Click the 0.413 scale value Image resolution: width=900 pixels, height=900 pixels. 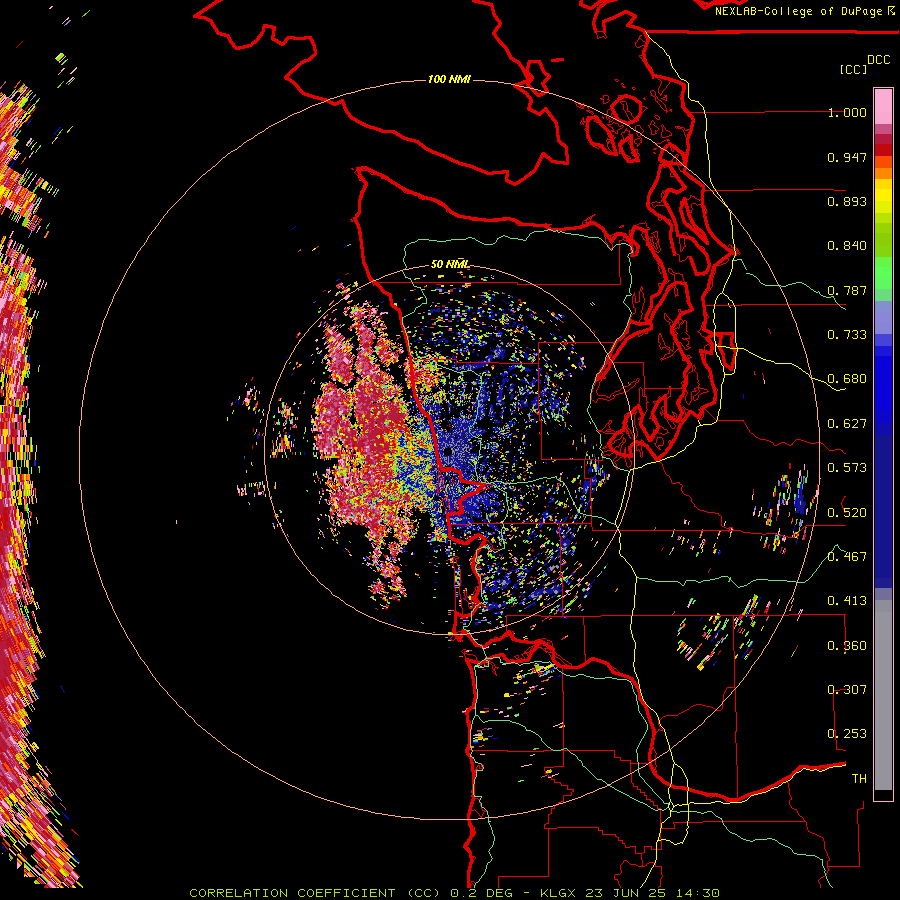(x=847, y=601)
